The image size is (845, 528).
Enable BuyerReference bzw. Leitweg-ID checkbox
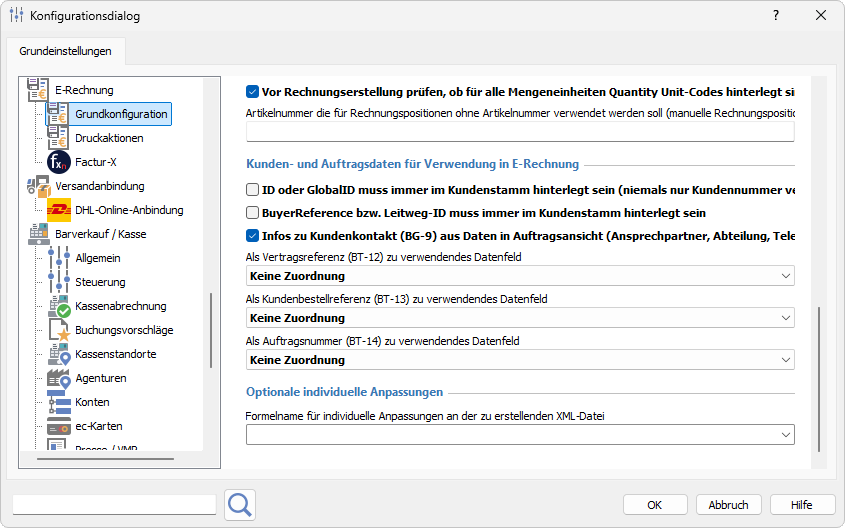[x=252, y=213]
